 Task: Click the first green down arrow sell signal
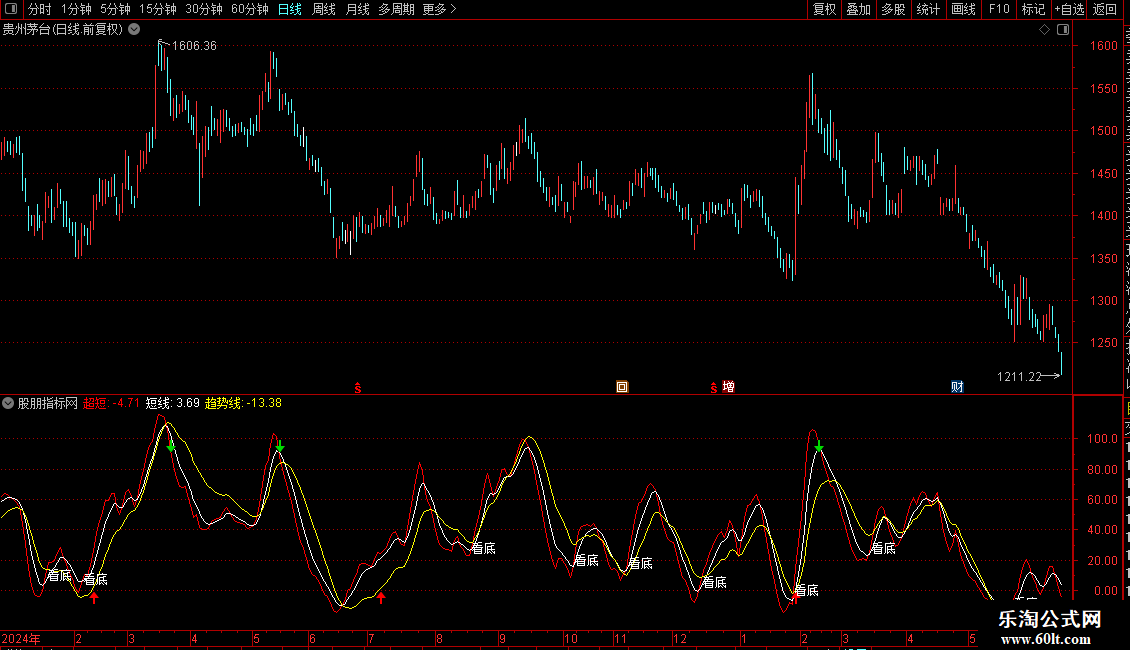(171, 448)
